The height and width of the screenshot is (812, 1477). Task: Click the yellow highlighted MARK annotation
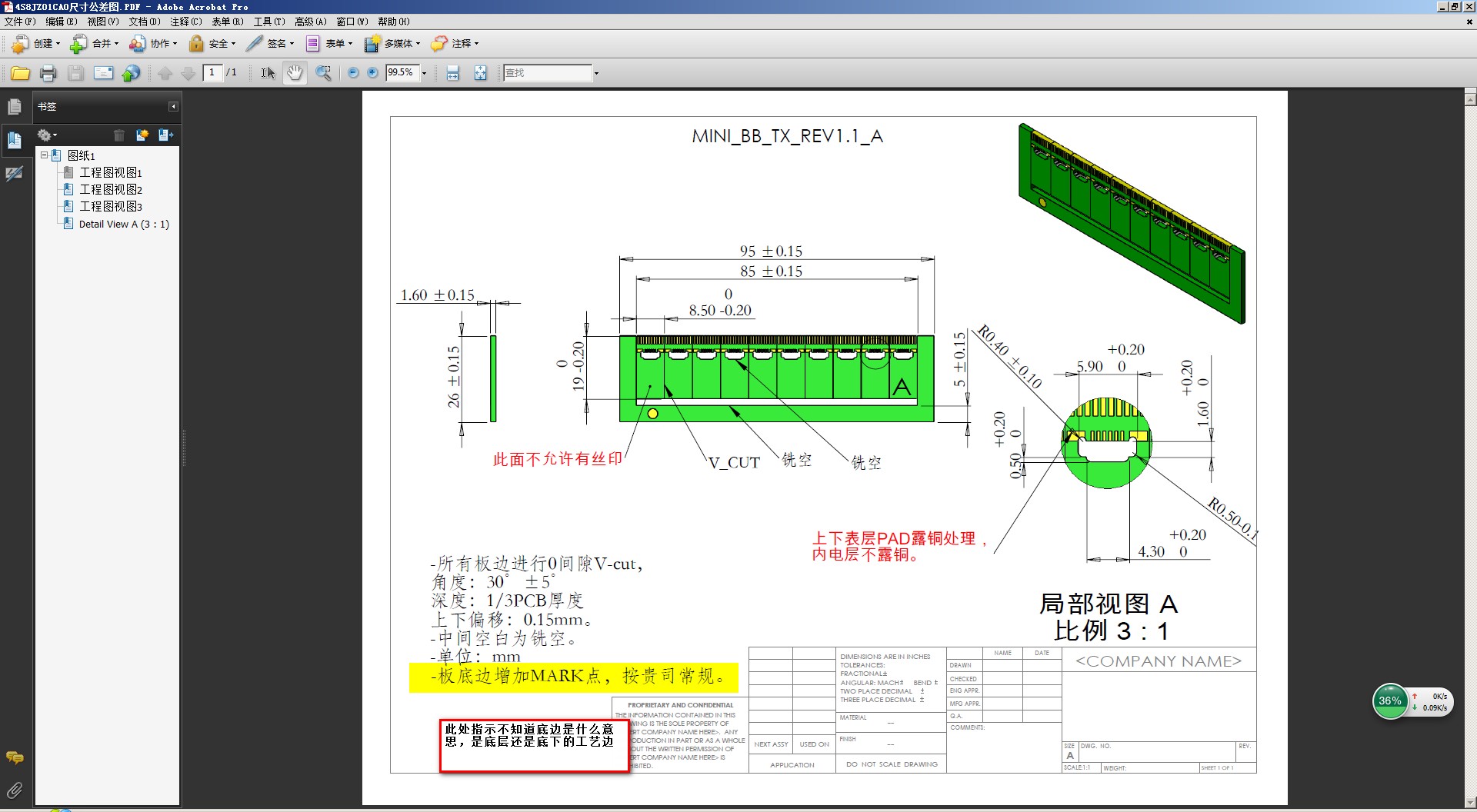click(573, 677)
